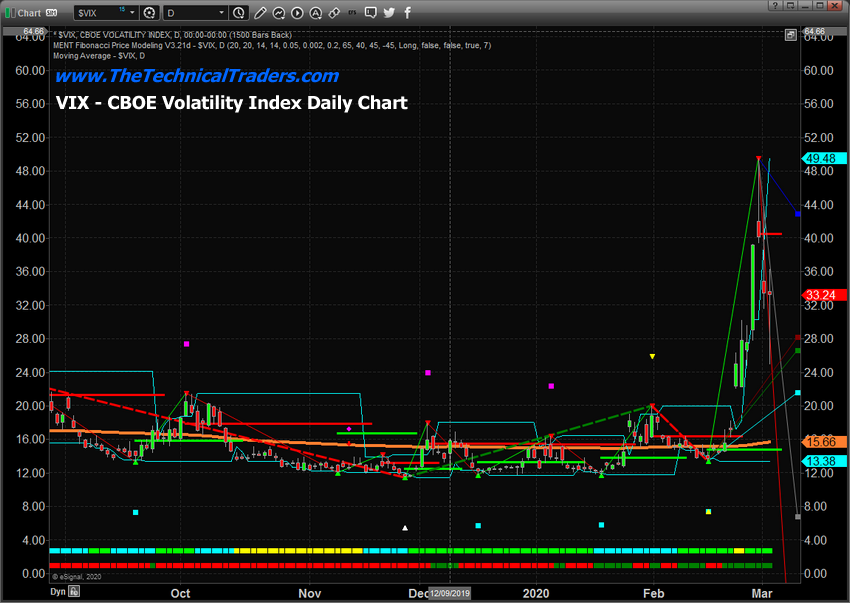Click the time templates clock icon
This screenshot has height=603, width=850.
click(238, 12)
